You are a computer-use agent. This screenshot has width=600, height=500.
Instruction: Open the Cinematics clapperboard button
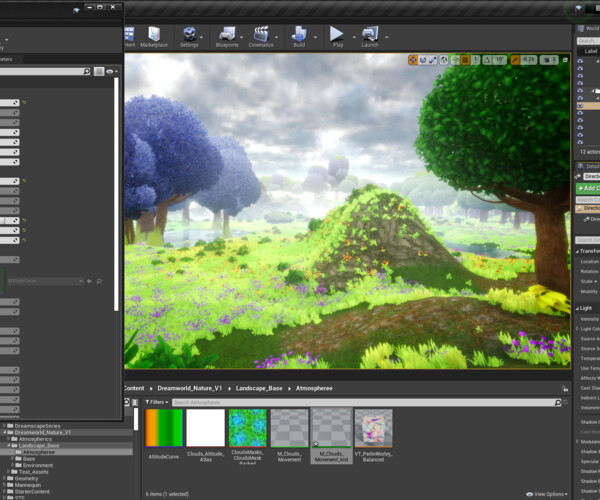pyautogui.click(x=261, y=37)
